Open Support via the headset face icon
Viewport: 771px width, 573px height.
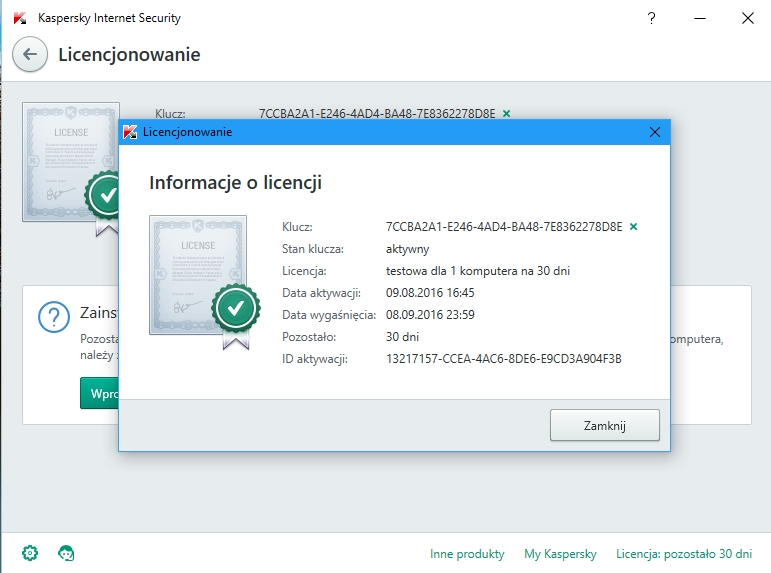pyautogui.click(x=66, y=553)
